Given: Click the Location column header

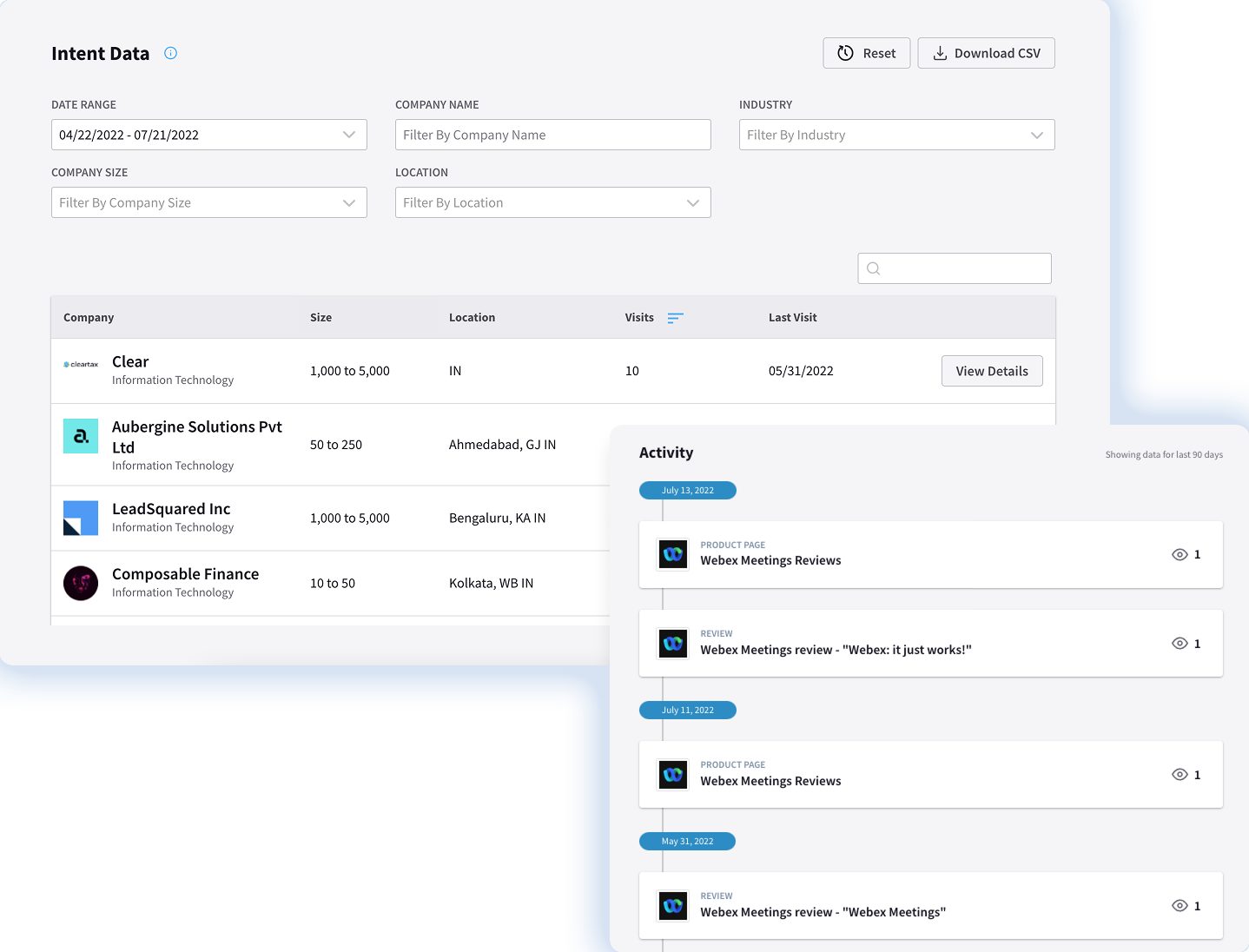Looking at the screenshot, I should click(x=473, y=318).
